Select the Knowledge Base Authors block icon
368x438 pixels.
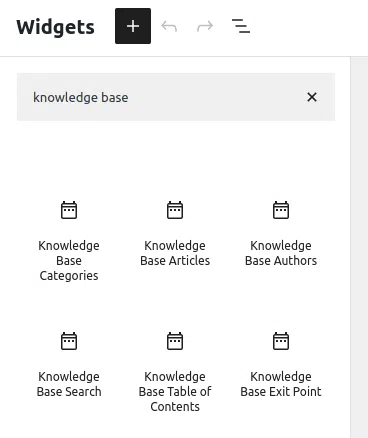point(281,210)
